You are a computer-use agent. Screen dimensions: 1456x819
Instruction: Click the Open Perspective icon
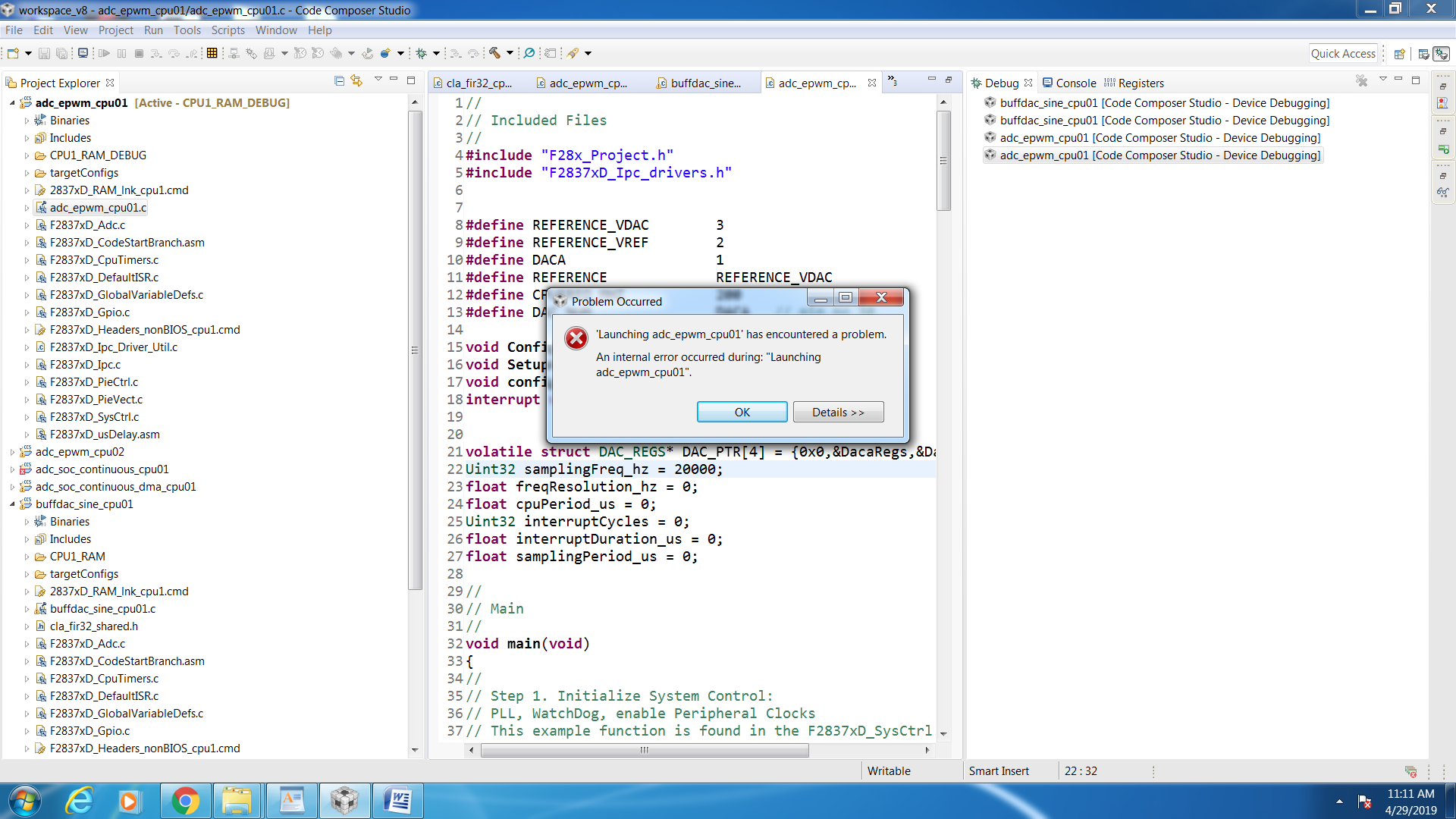[x=1400, y=54]
